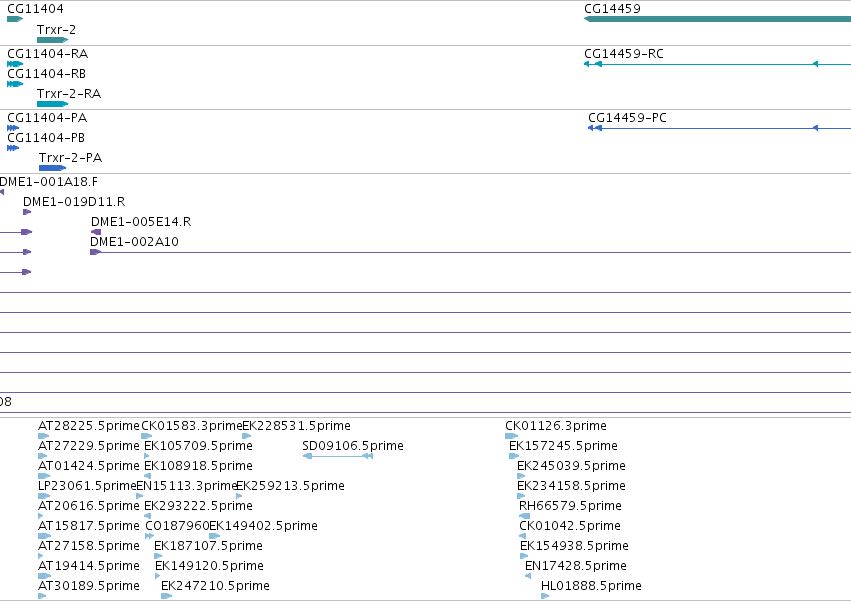Screen dimensions: 851x601
Task: Select the DME1-005E14.R arrow glyph
Action: tap(96, 232)
